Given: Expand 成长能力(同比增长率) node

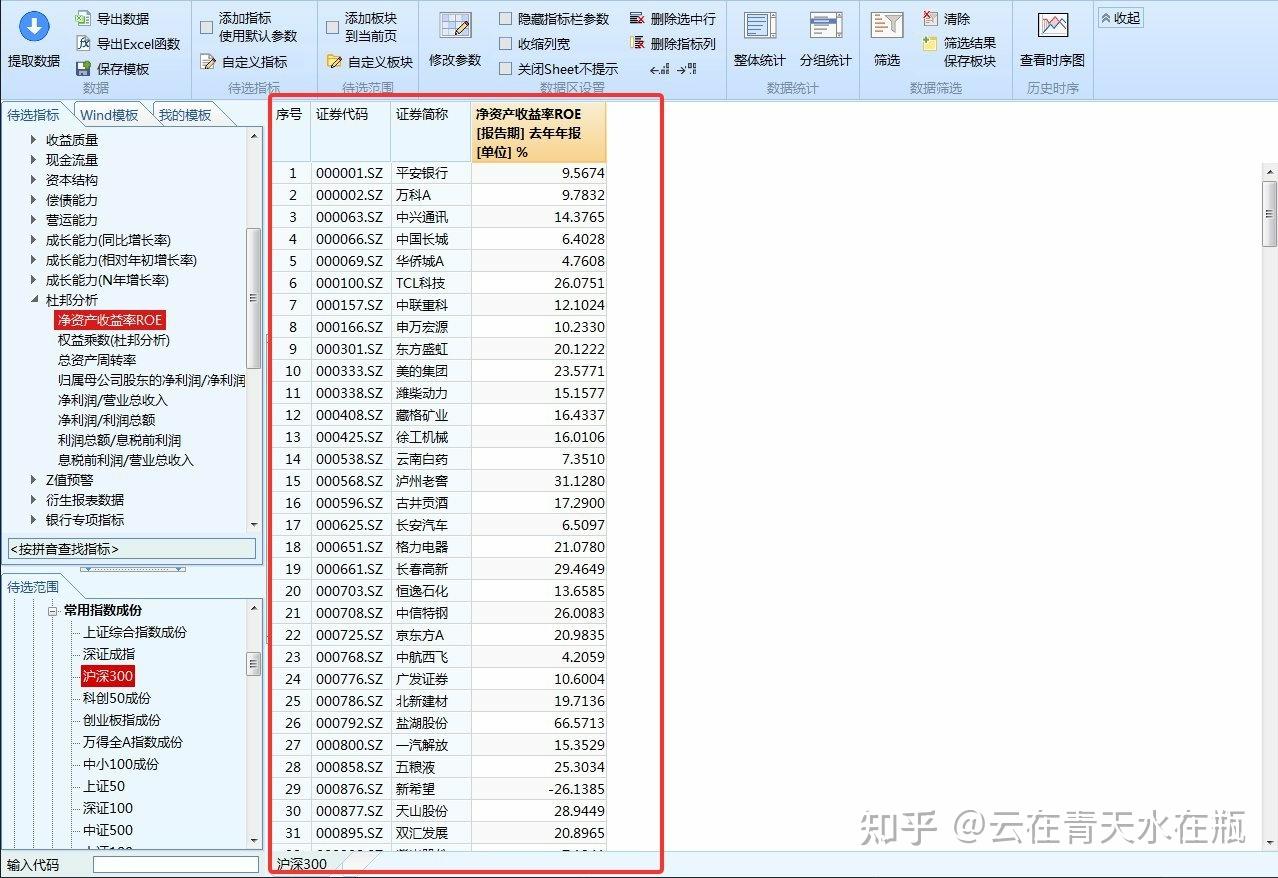Looking at the screenshot, I should tap(33, 240).
